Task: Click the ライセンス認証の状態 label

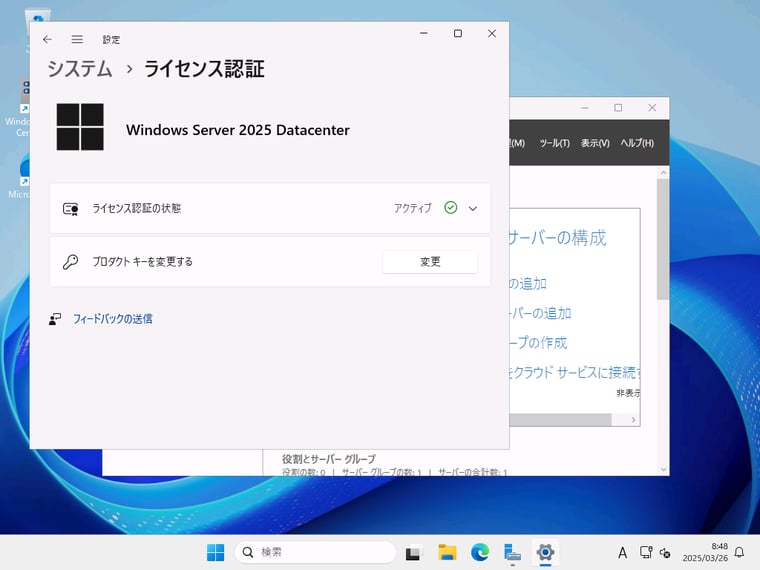Action: click(x=137, y=208)
